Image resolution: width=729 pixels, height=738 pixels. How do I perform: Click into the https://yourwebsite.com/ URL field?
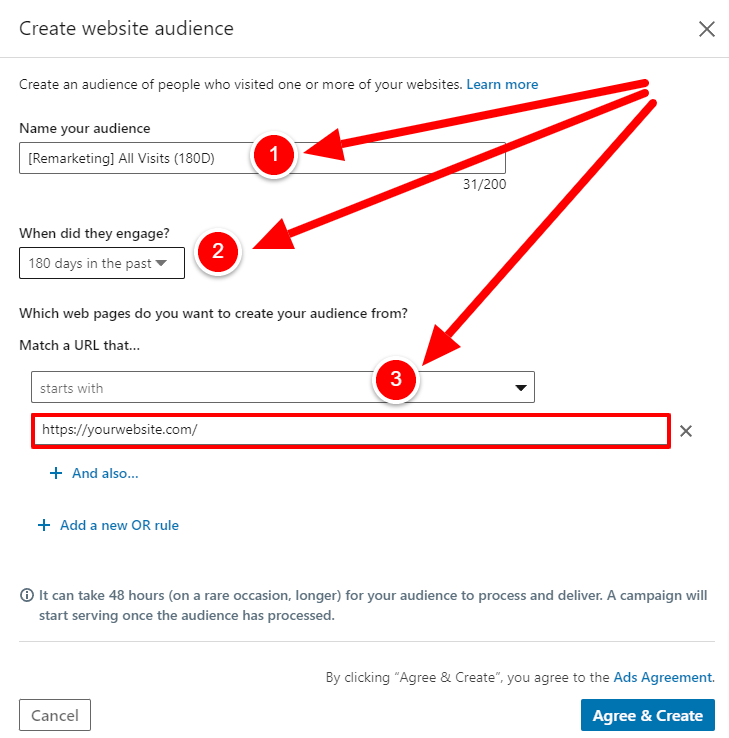[351, 431]
